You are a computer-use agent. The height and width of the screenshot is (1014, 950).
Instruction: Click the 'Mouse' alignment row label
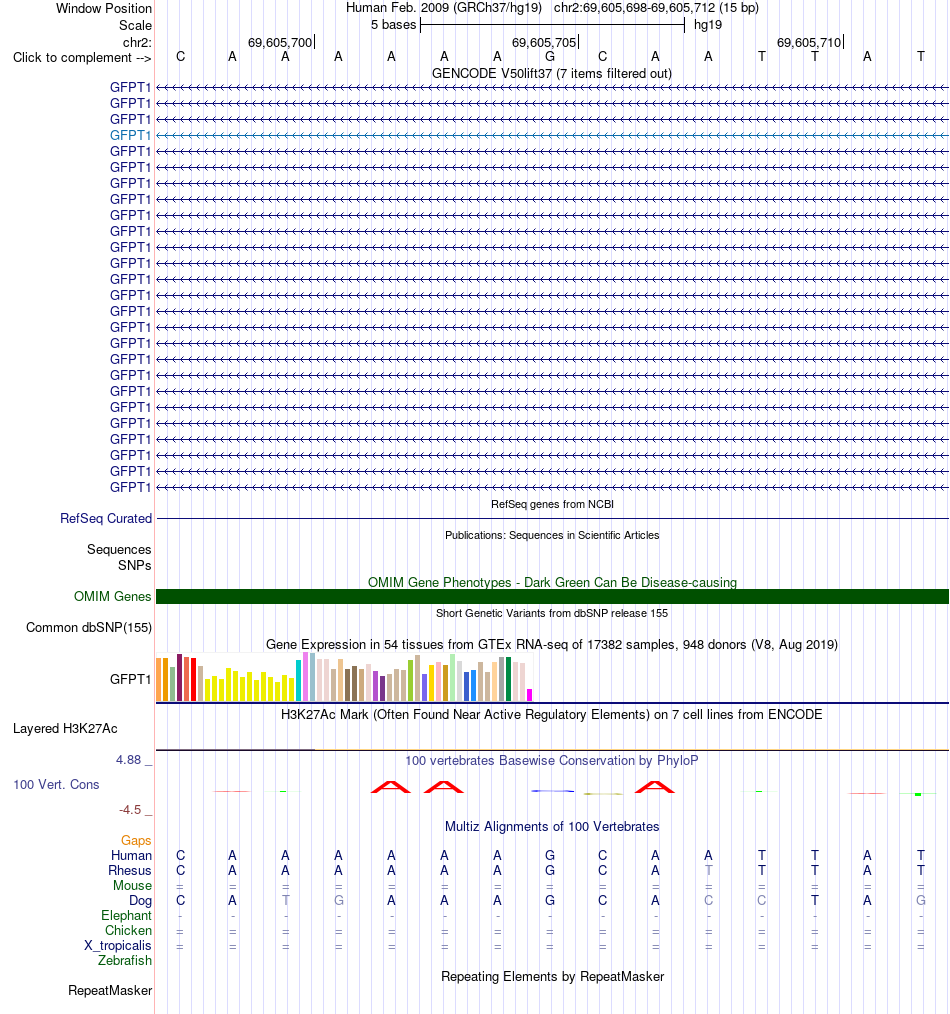[133, 885]
